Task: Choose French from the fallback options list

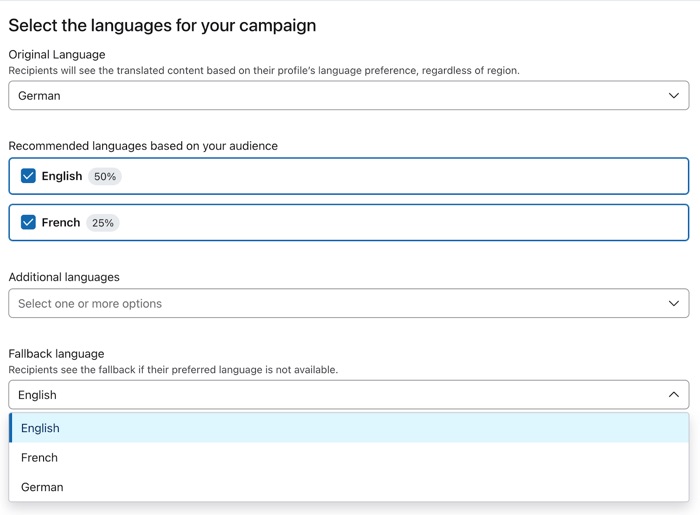Action: point(40,458)
